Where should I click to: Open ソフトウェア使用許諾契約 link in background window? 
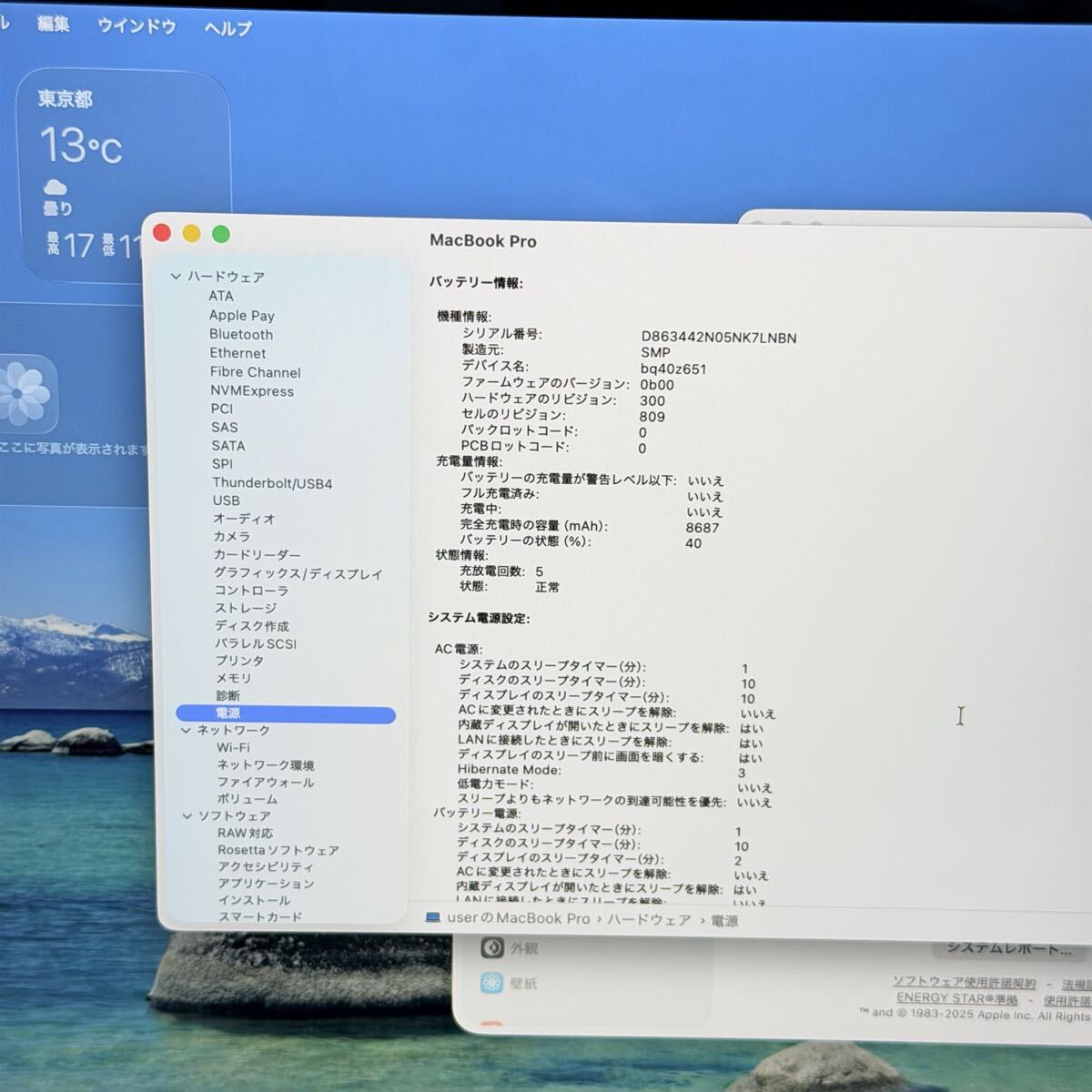(964, 982)
